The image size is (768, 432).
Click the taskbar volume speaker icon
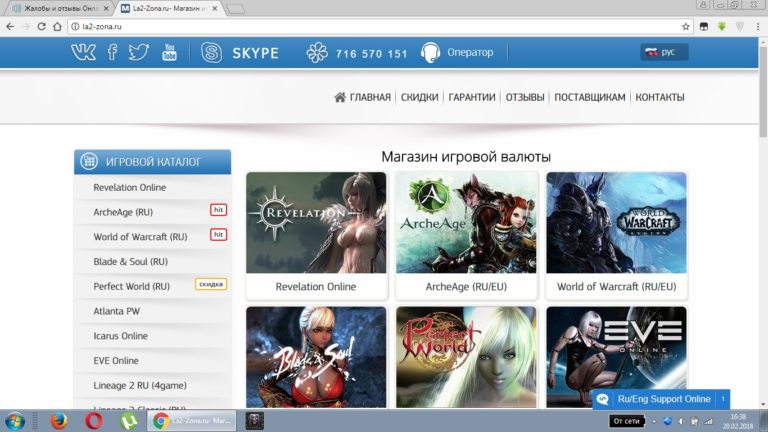click(x=682, y=421)
